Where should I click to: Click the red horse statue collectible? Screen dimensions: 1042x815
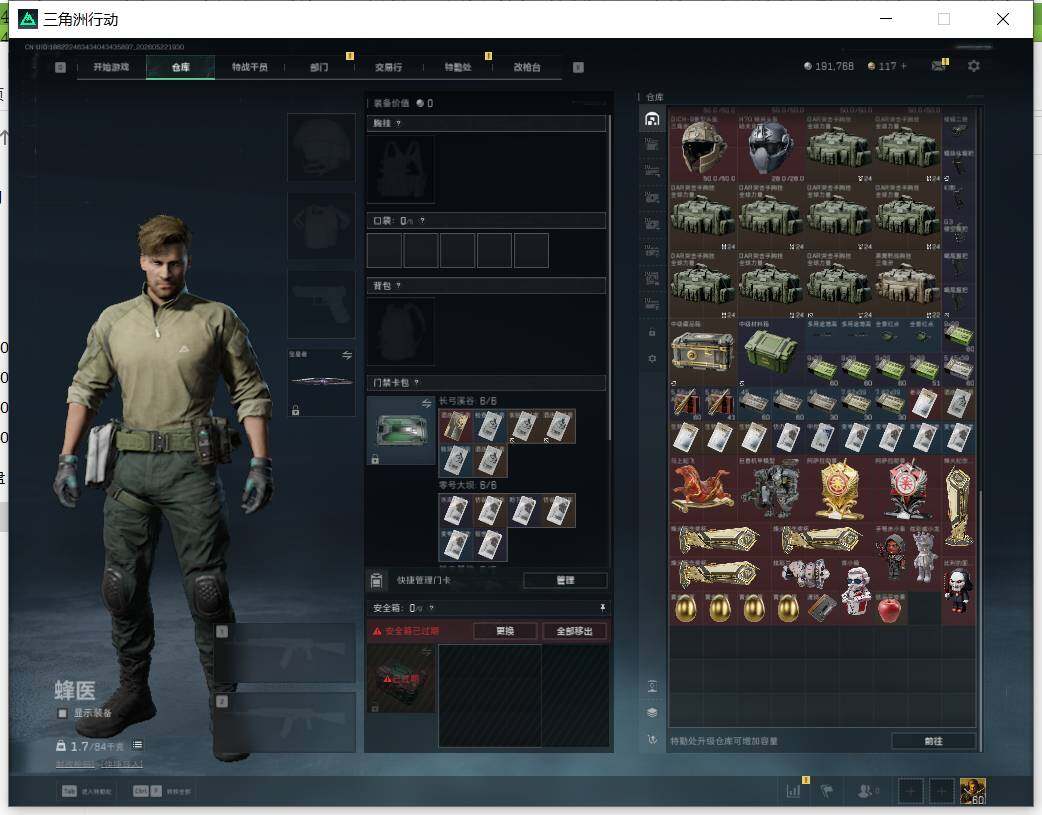point(702,489)
